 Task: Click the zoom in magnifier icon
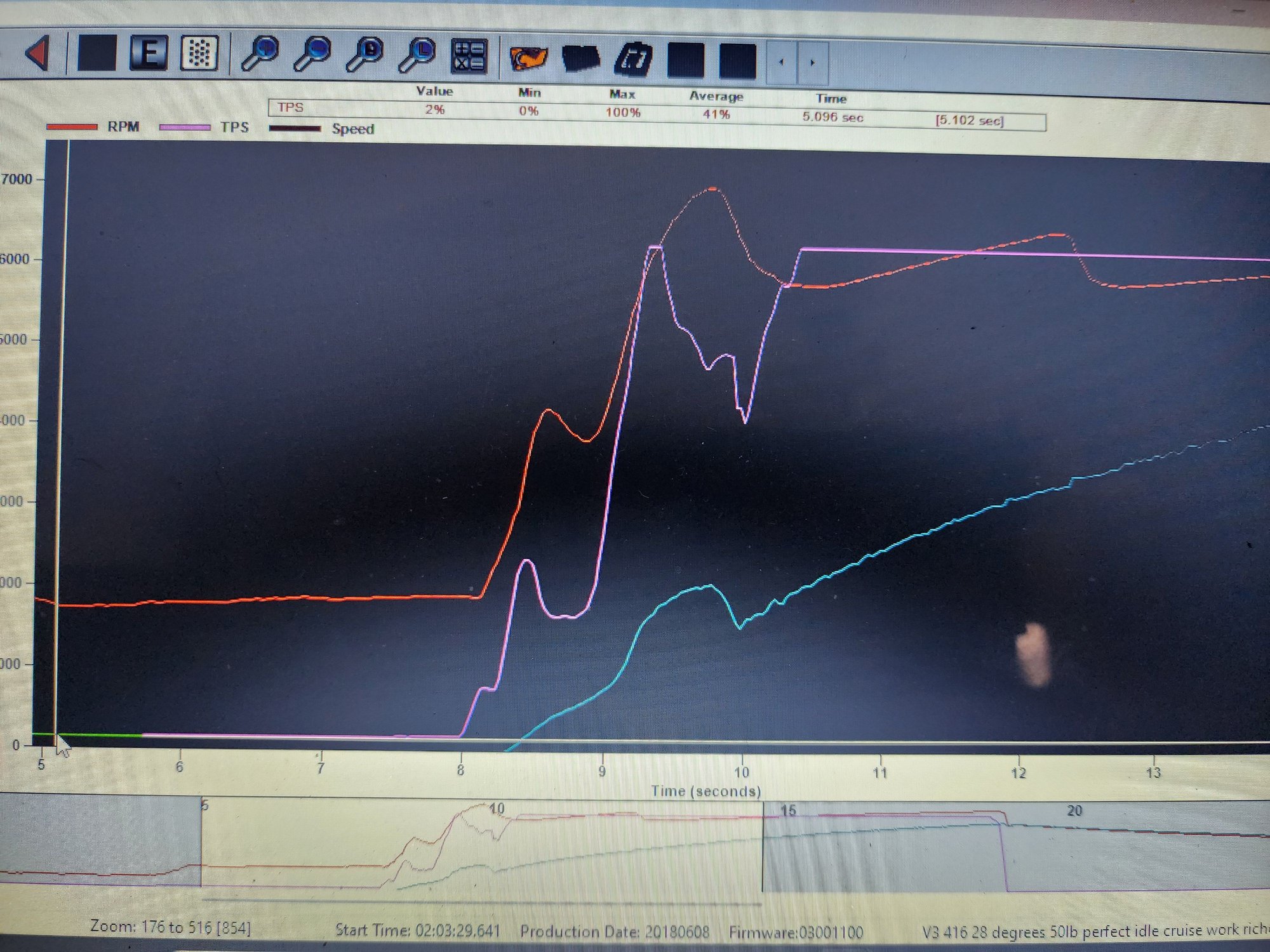(x=260, y=53)
